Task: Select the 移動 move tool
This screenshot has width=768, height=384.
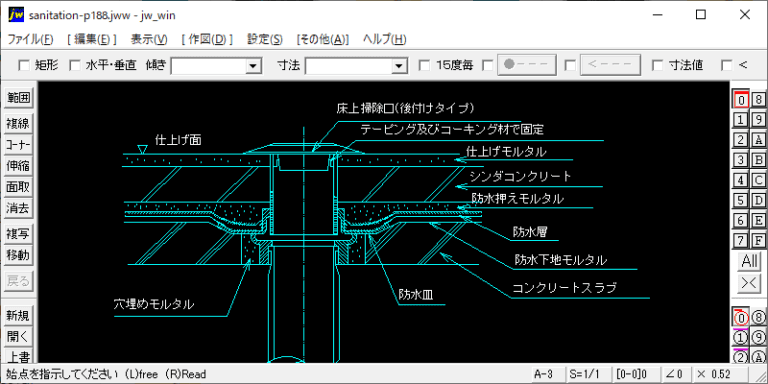Action: pyautogui.click(x=19, y=255)
